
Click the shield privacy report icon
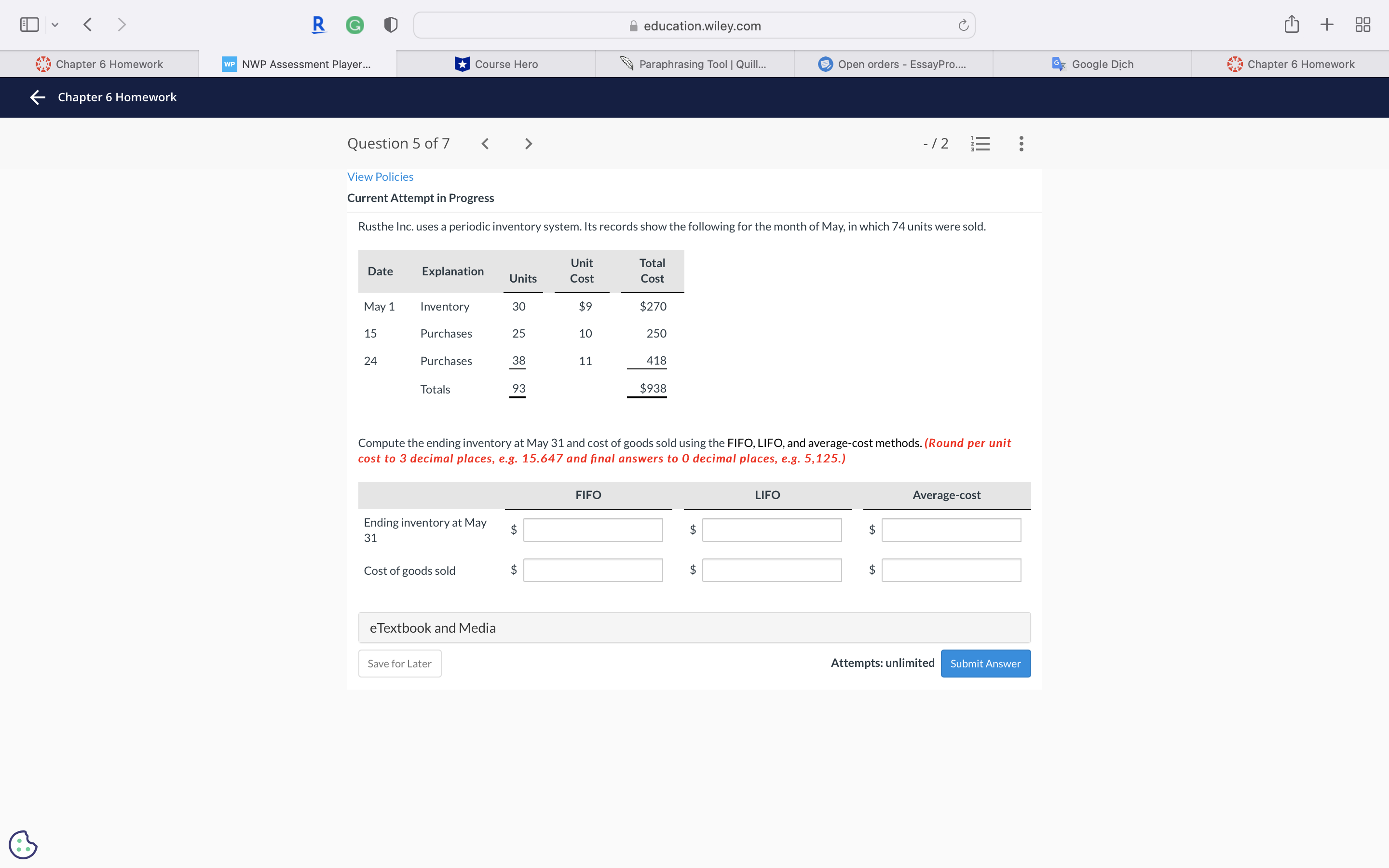coord(390,25)
